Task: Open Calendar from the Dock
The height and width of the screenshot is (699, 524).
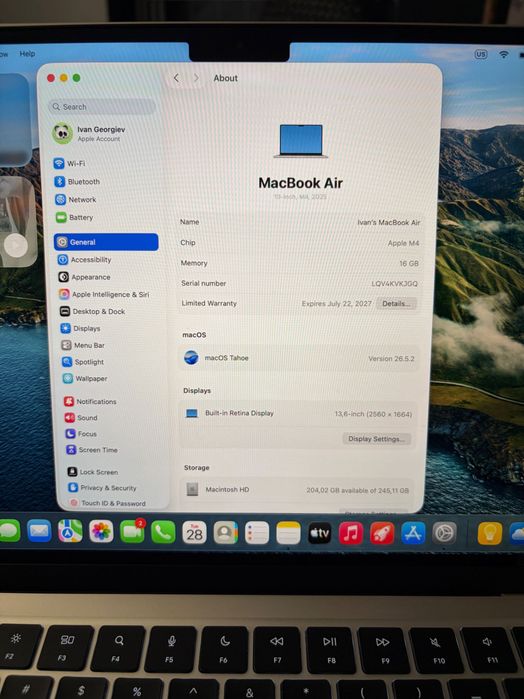Action: click(x=194, y=532)
